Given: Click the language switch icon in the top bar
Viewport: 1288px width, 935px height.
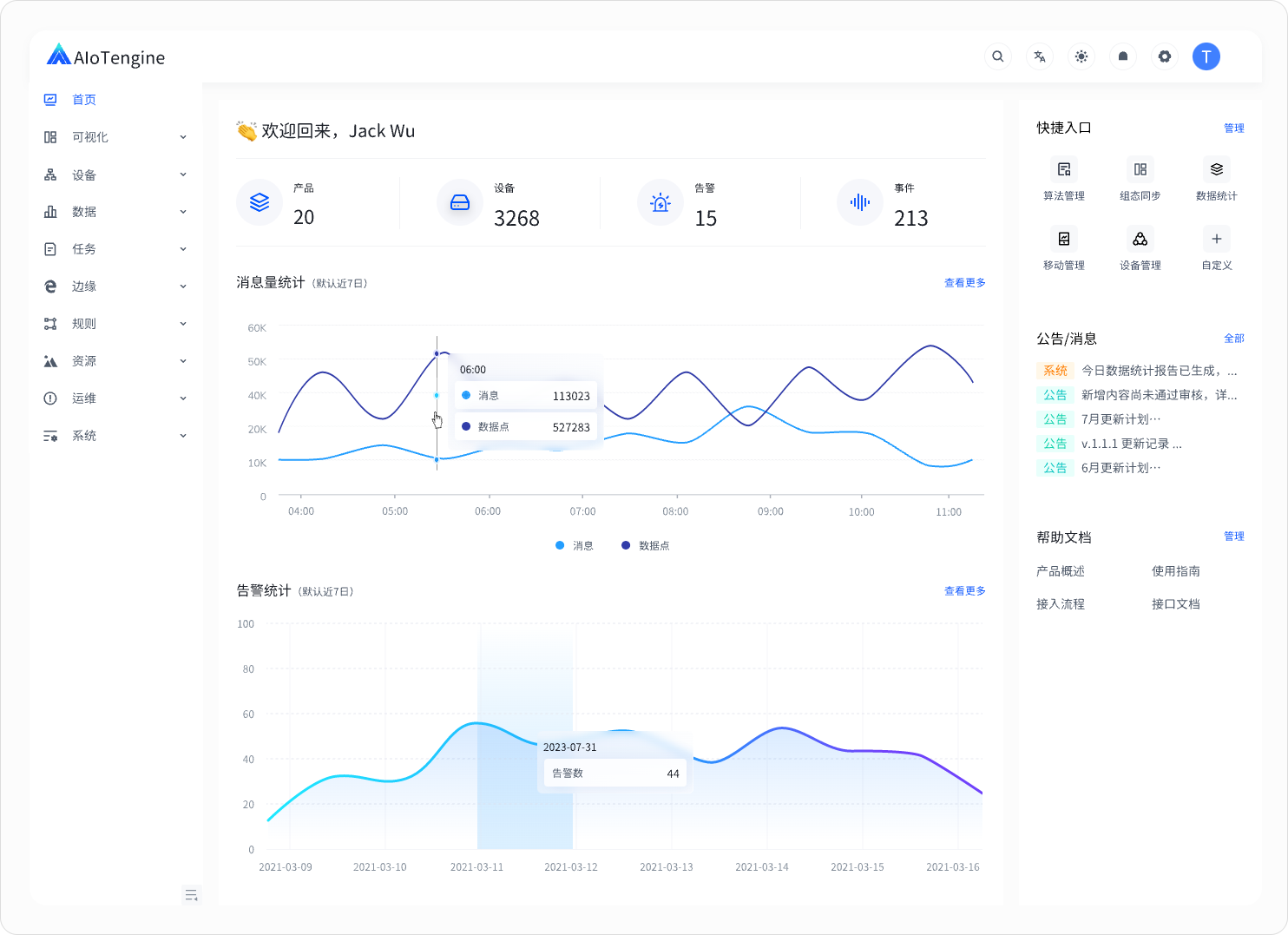Looking at the screenshot, I should coord(1039,56).
